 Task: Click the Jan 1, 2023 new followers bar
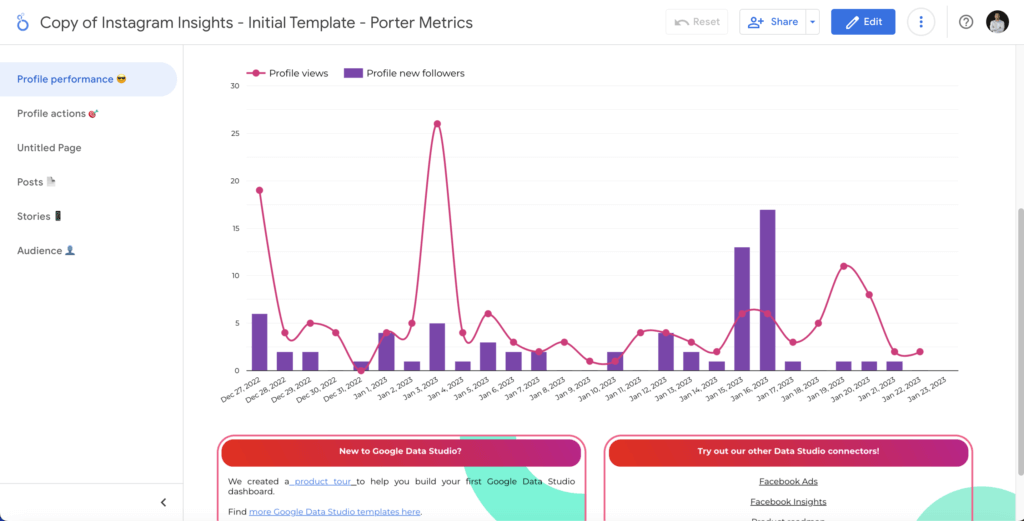click(x=386, y=351)
